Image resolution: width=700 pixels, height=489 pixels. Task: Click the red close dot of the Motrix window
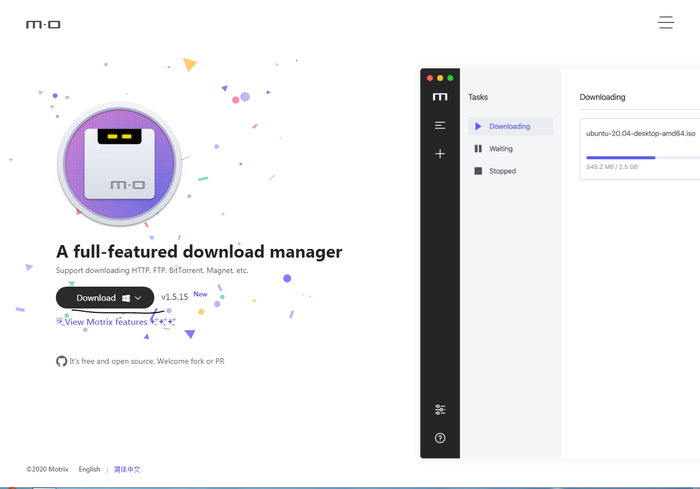(x=430, y=78)
